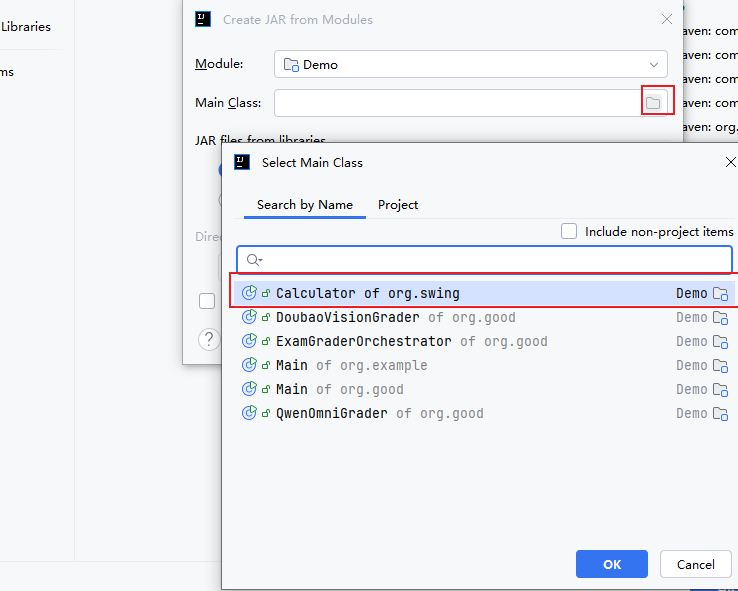Click the class icon beside DoubaoVisionGrader

[x=249, y=317]
